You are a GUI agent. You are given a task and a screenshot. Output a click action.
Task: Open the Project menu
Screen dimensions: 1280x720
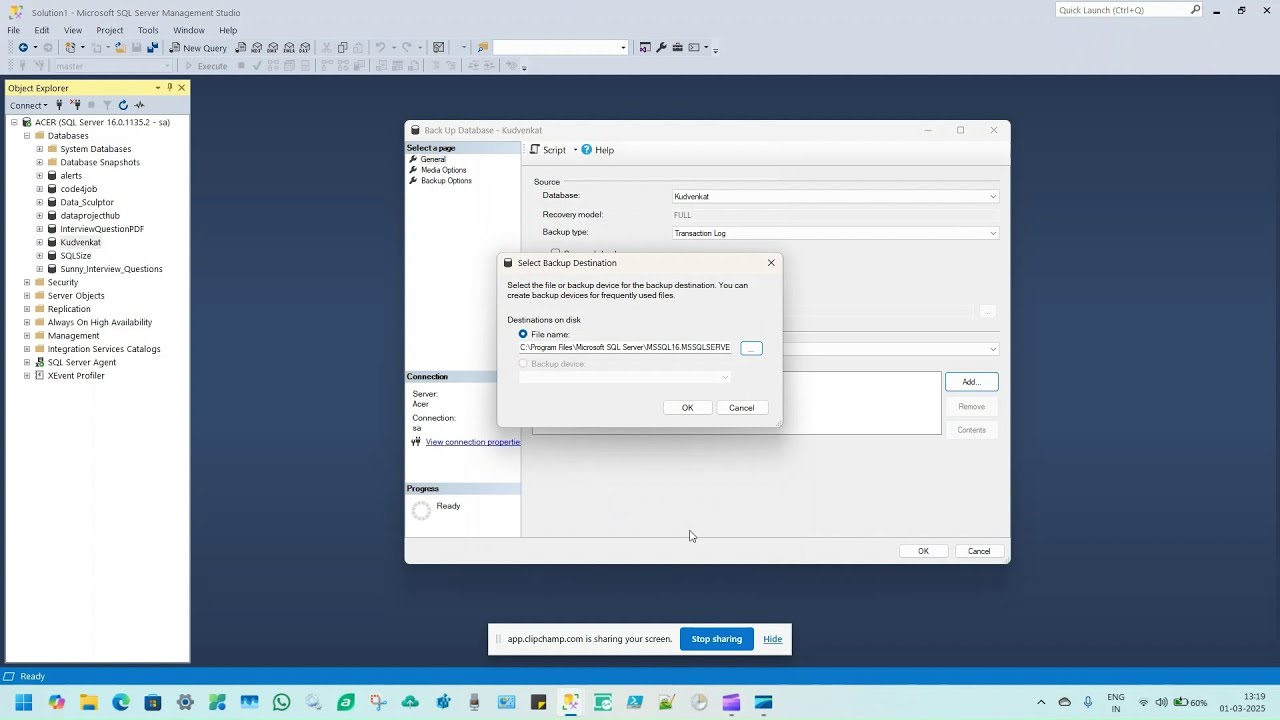coord(110,30)
